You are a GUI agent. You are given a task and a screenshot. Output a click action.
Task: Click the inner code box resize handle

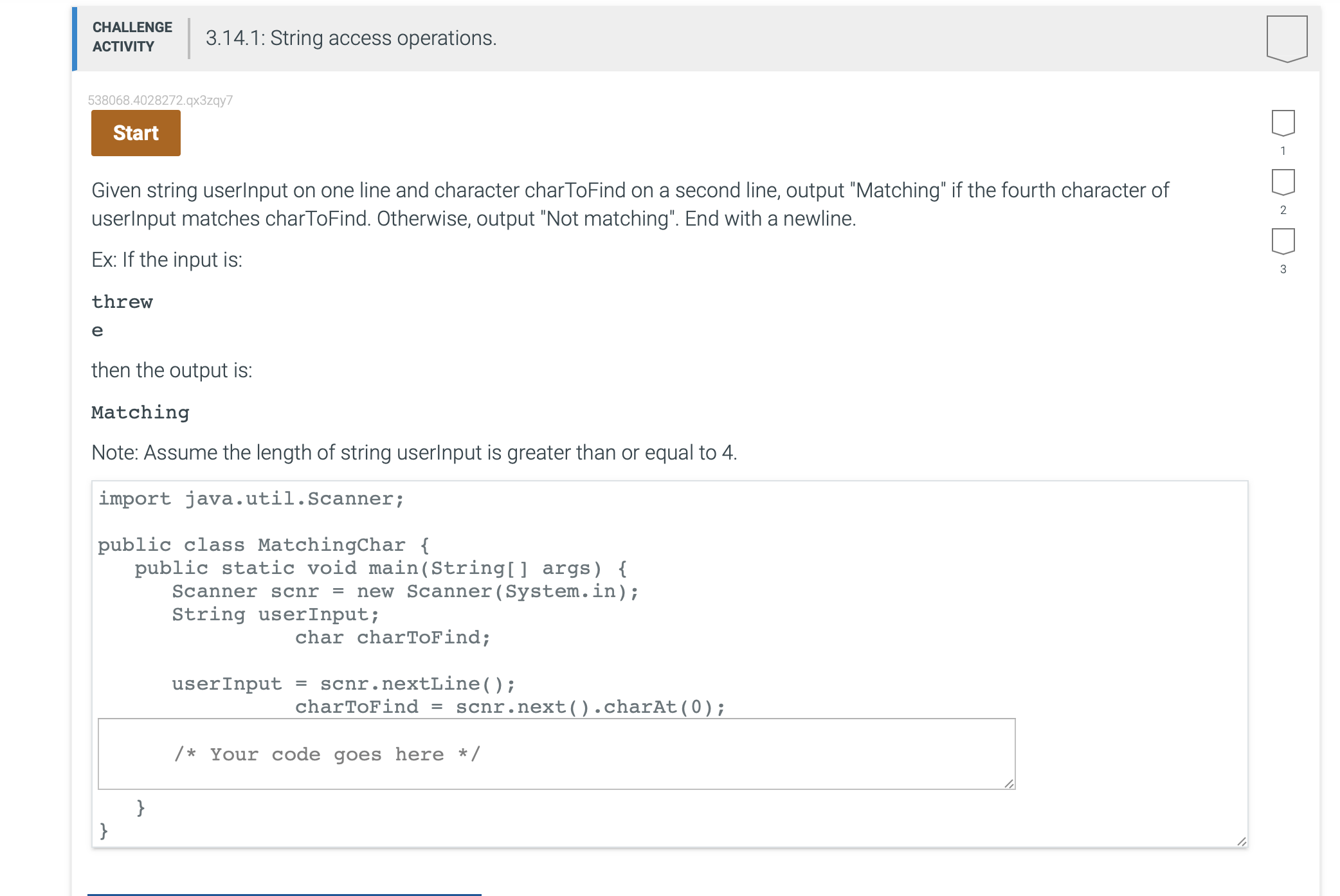[1009, 784]
